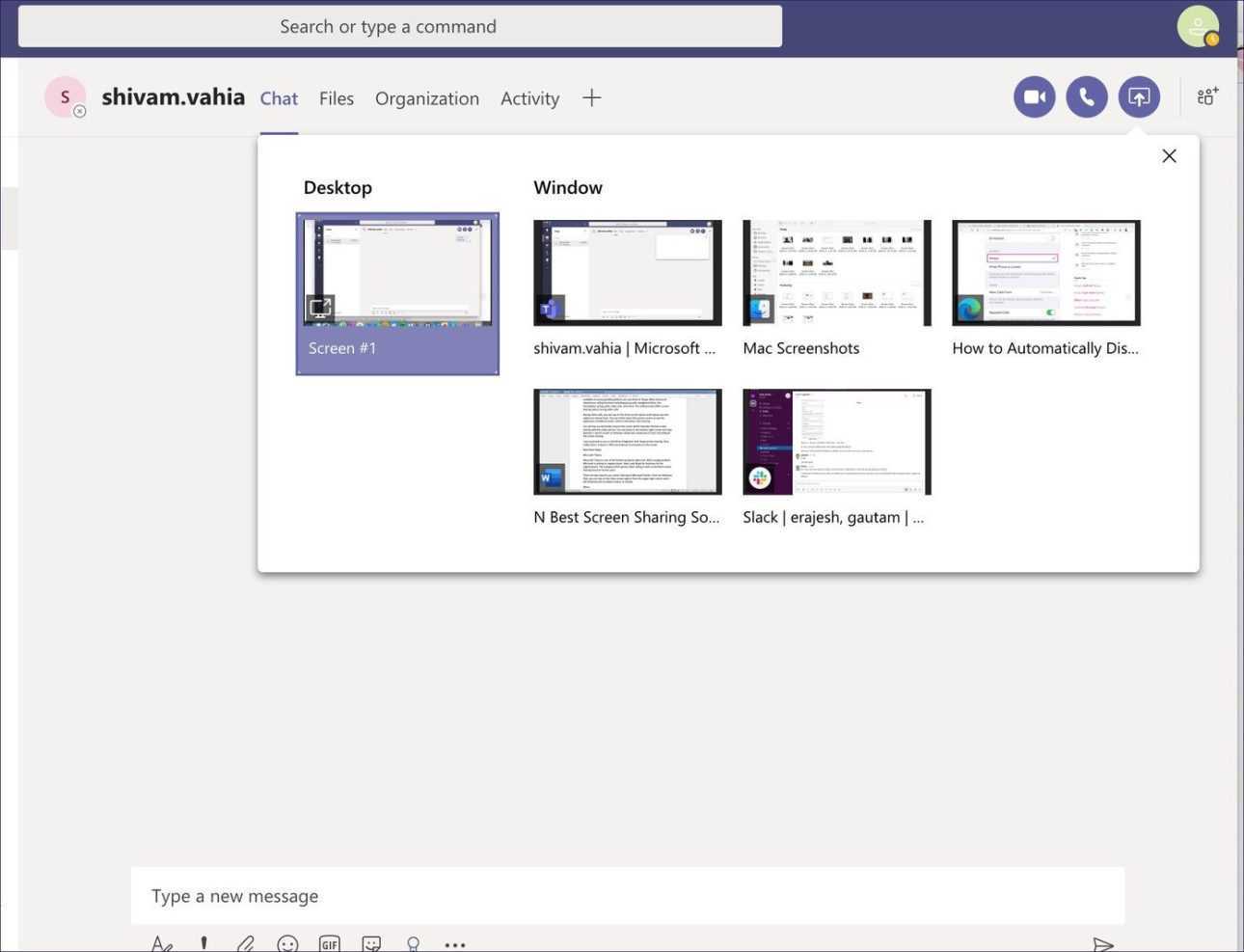The width and height of the screenshot is (1244, 952).
Task: Close the share screen panel
Action: (1169, 156)
